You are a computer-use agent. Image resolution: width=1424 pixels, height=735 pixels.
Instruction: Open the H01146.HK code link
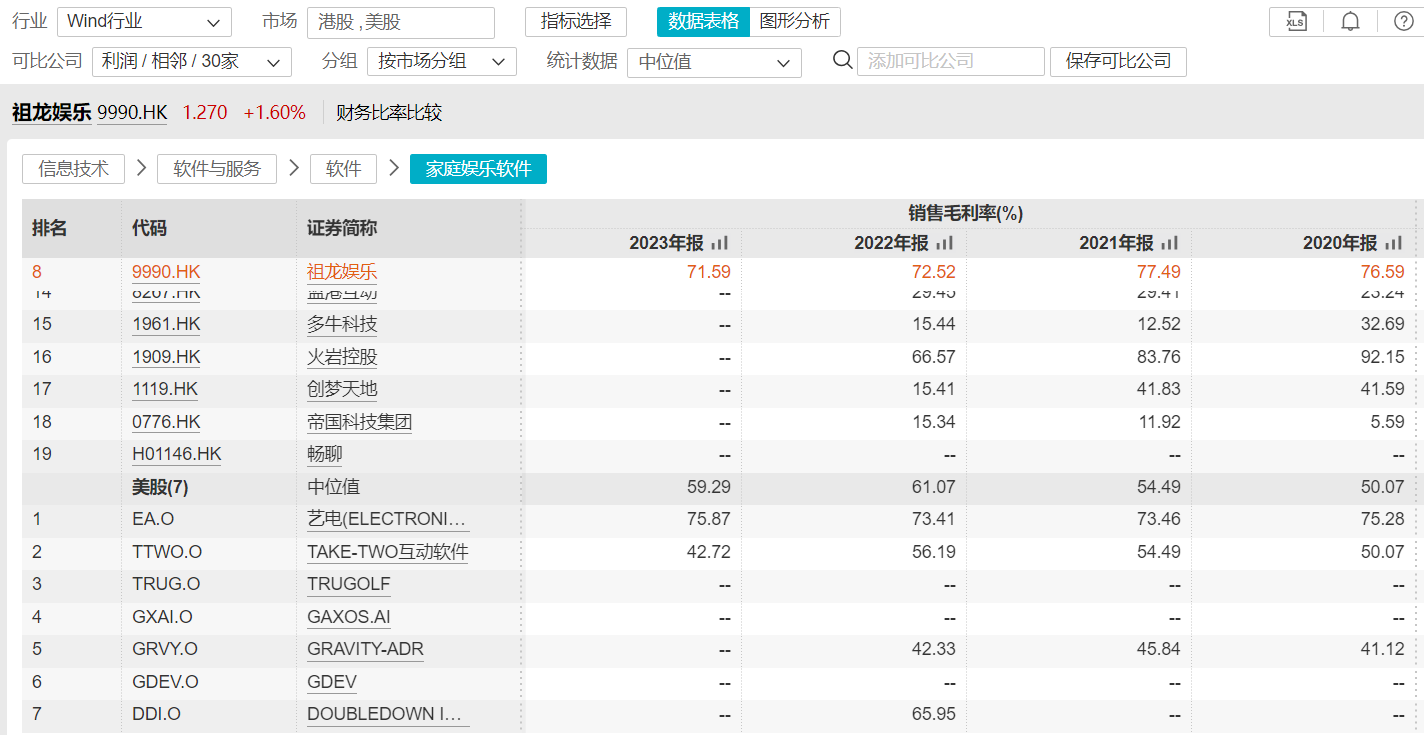point(177,454)
